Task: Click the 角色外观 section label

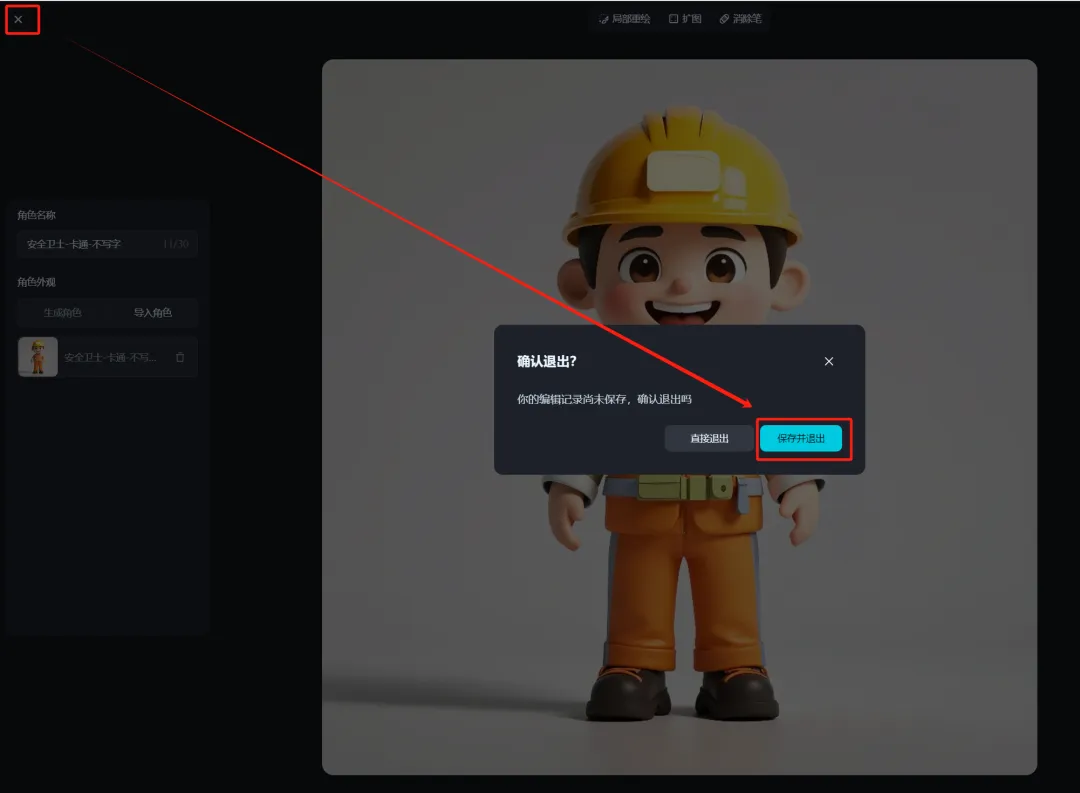Action: tap(36, 282)
